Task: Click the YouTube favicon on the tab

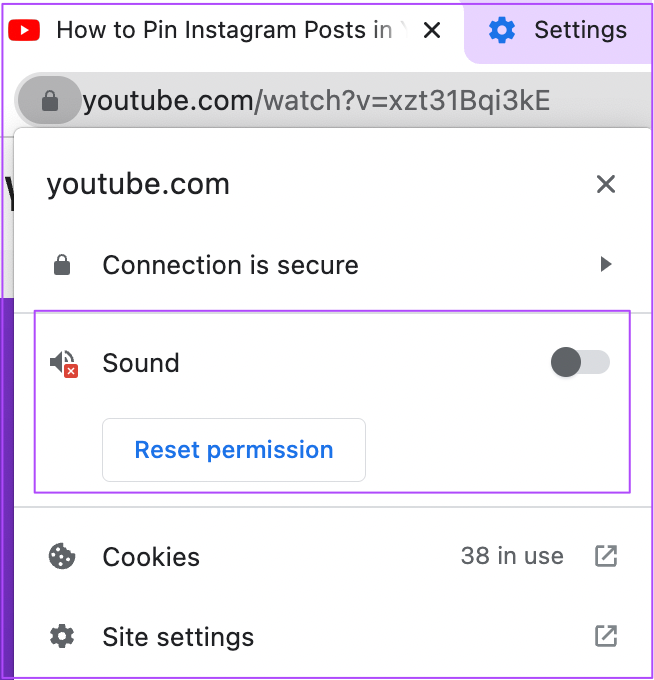Action: [x=24, y=30]
